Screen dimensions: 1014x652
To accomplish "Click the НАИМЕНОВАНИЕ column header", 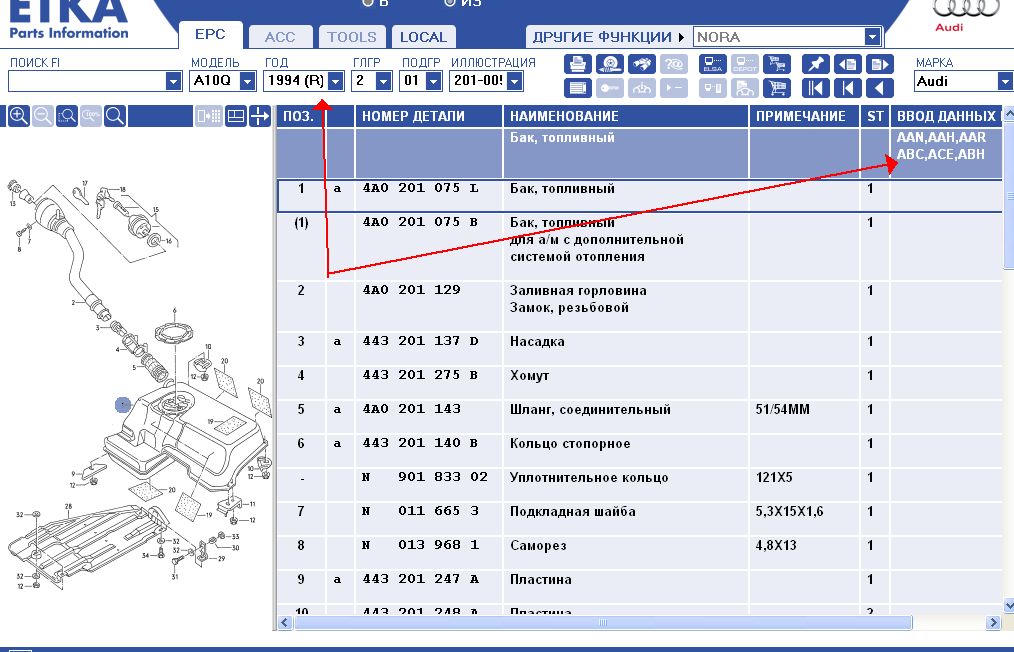I will [625, 116].
